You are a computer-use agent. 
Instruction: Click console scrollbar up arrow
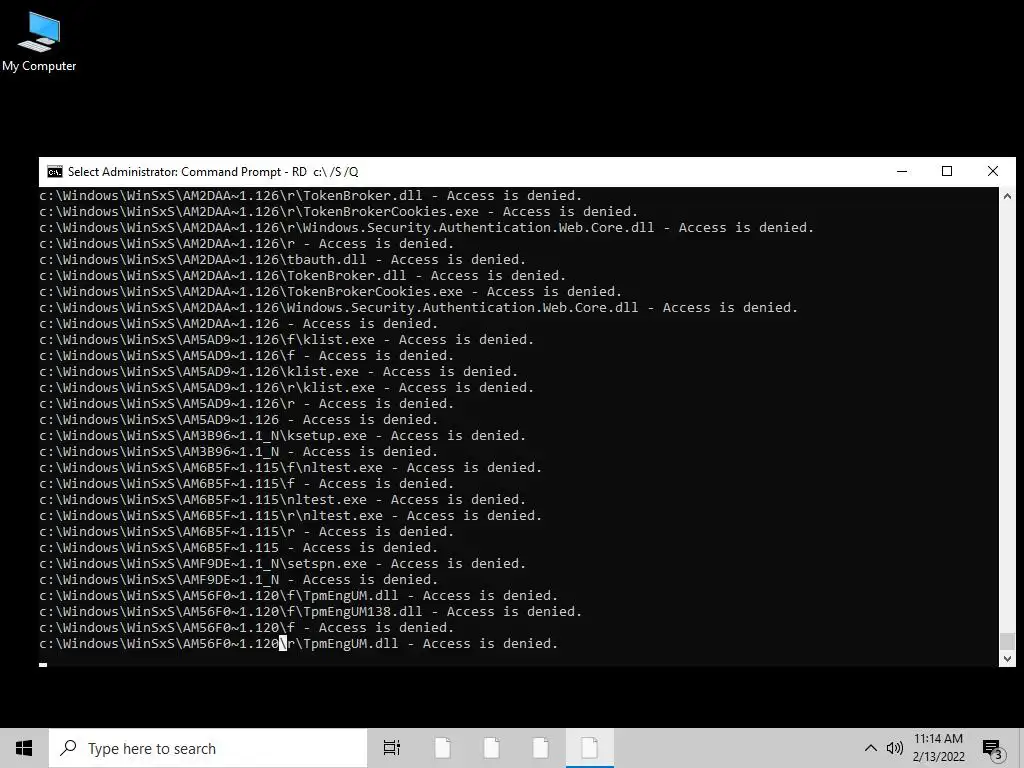coord(1007,196)
